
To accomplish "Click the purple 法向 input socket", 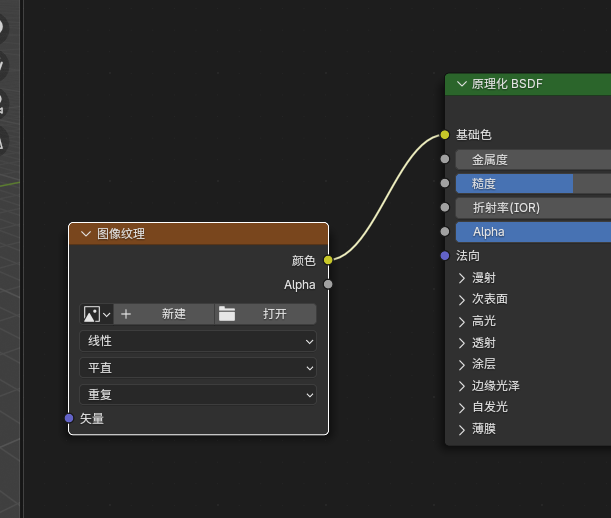I will pos(444,256).
